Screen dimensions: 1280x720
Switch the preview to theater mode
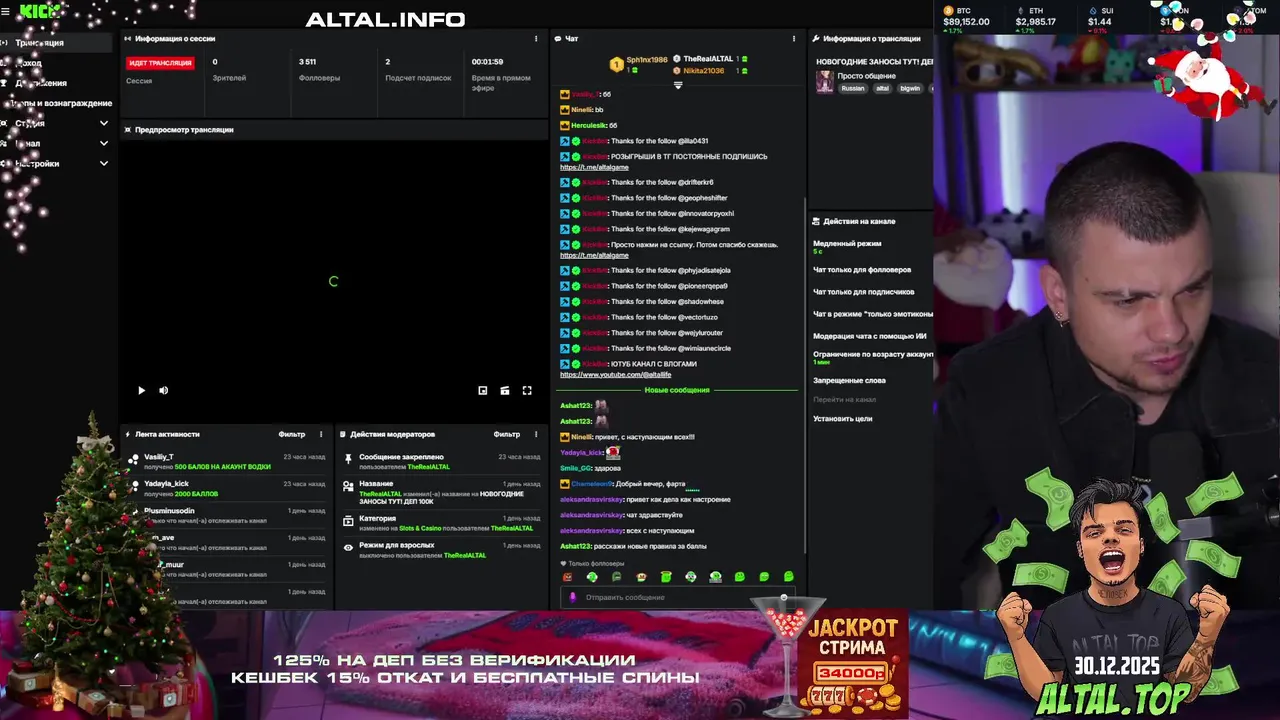click(x=505, y=391)
